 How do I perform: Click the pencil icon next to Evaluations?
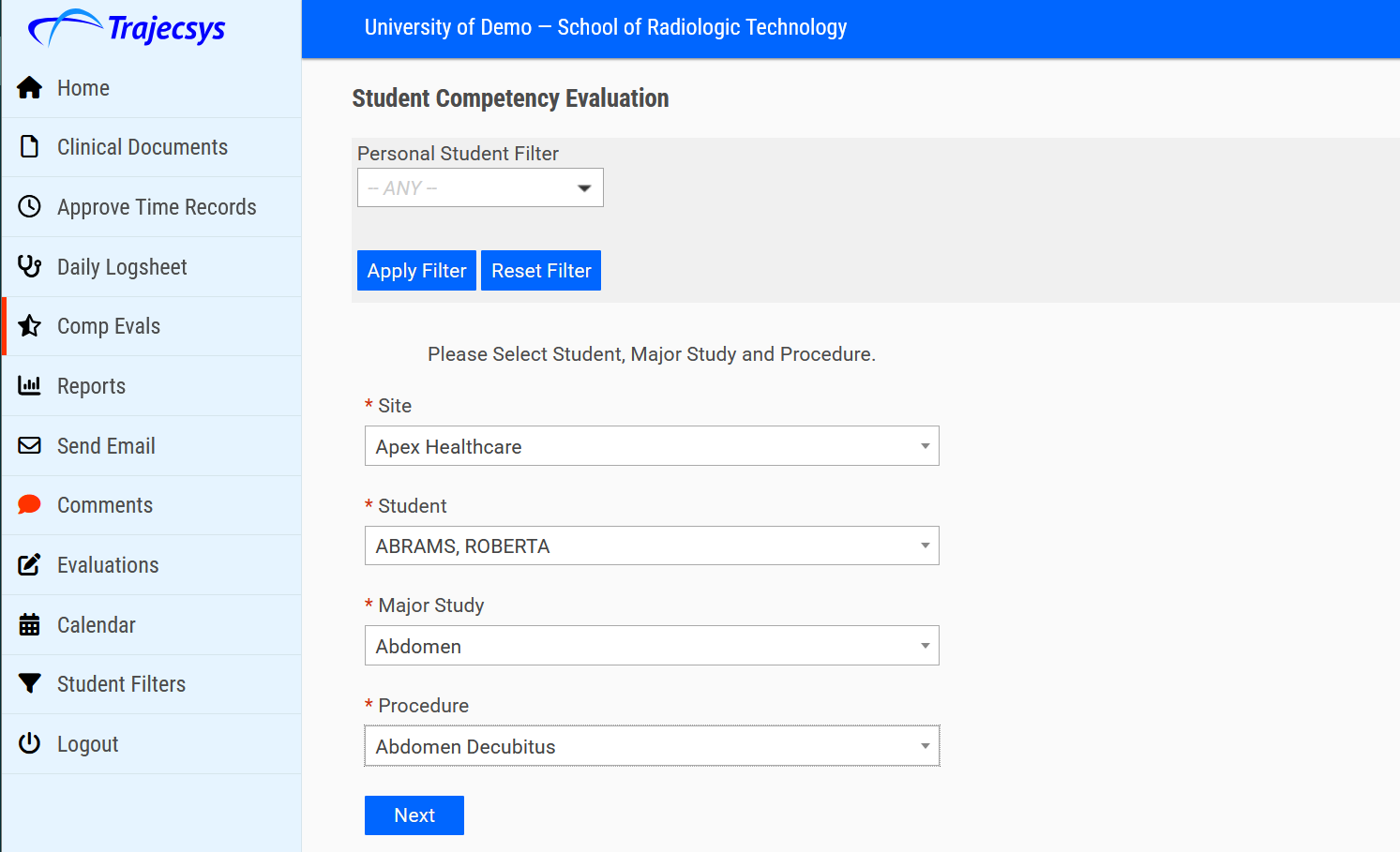coord(29,565)
